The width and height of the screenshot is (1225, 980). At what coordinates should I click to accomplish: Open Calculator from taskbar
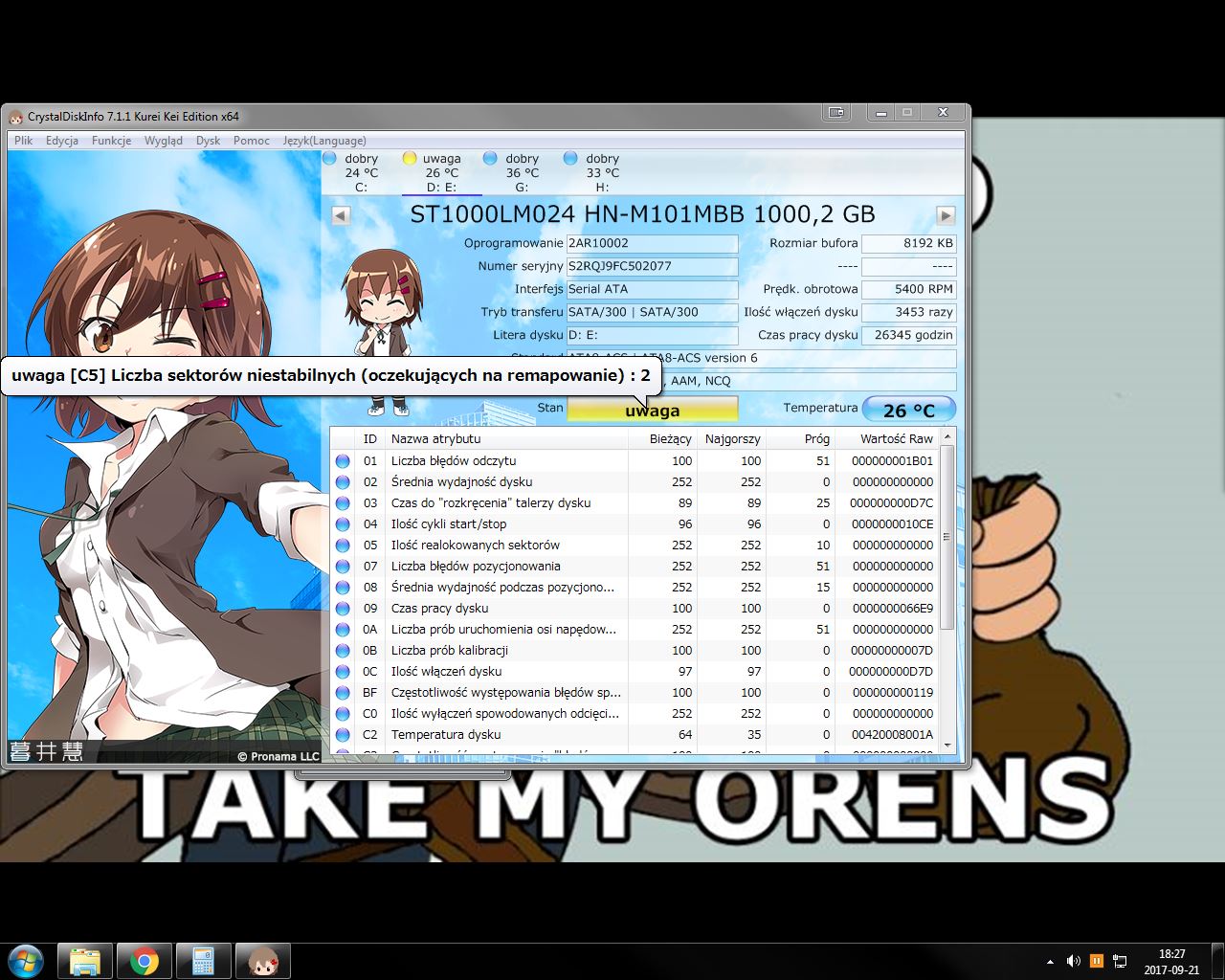click(204, 961)
